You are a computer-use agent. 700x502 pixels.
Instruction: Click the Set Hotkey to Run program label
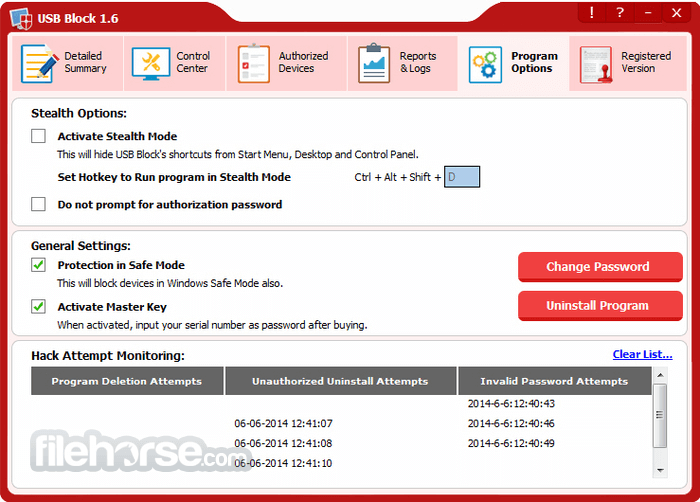[174, 177]
